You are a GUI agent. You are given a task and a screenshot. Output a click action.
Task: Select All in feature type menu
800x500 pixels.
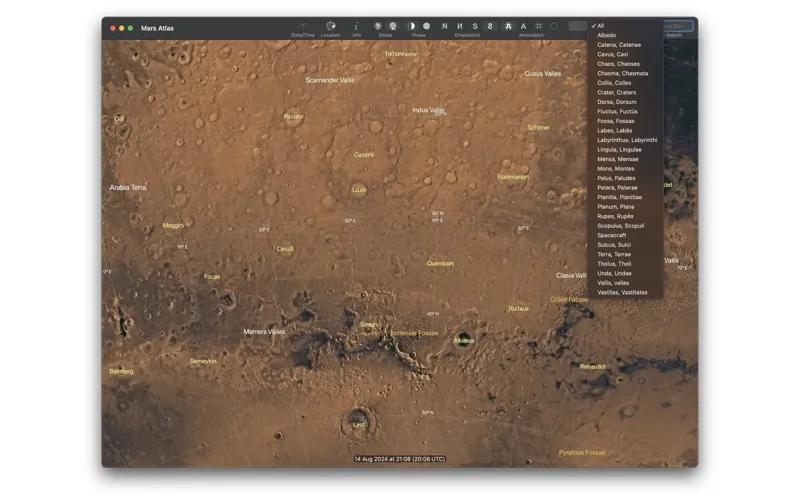tap(626, 26)
